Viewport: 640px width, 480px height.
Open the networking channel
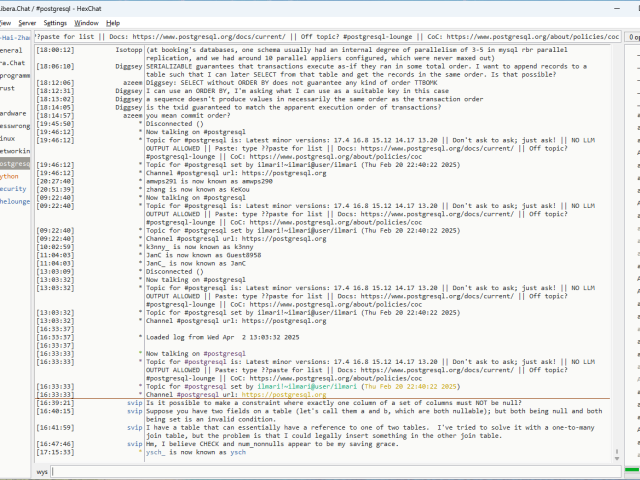coord(14,150)
